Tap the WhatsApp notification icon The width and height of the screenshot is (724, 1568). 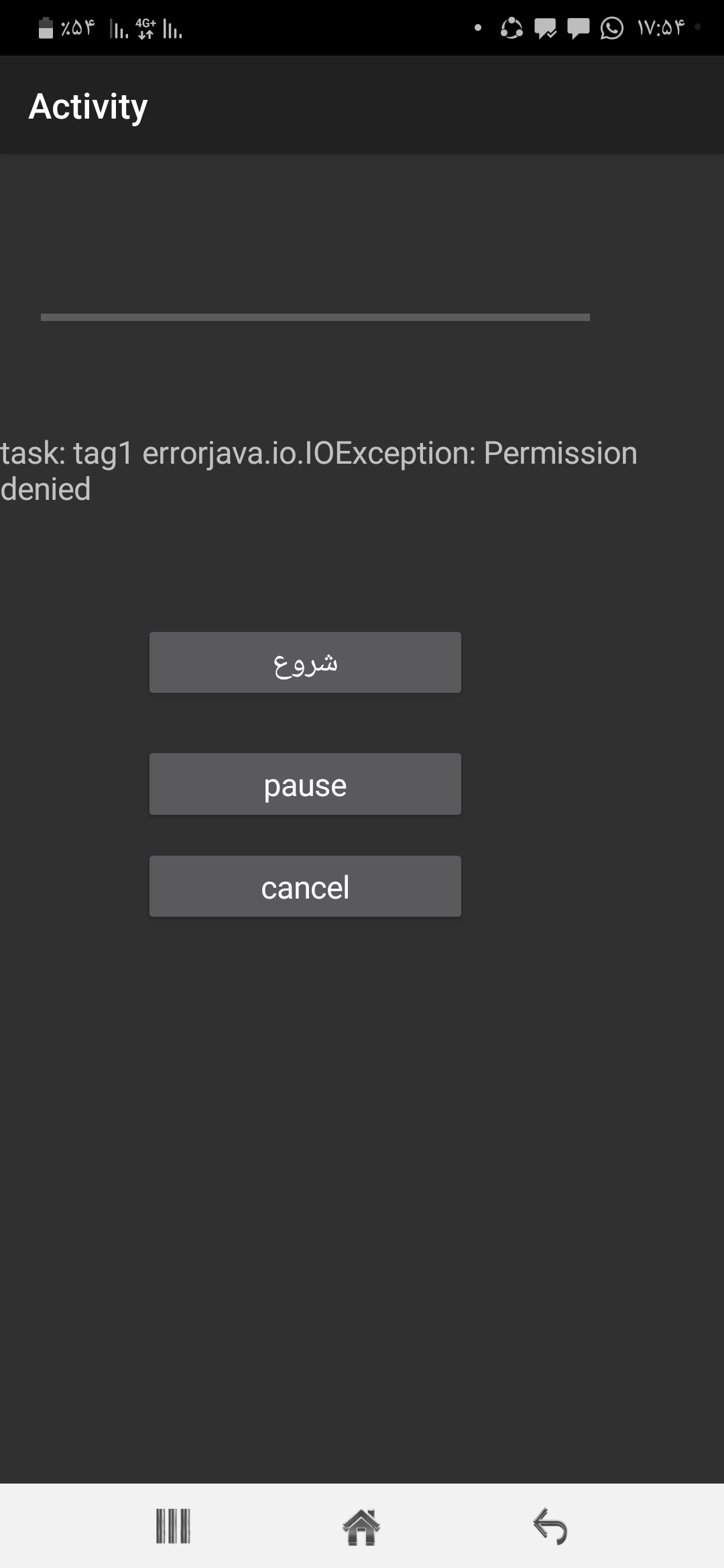tap(611, 28)
